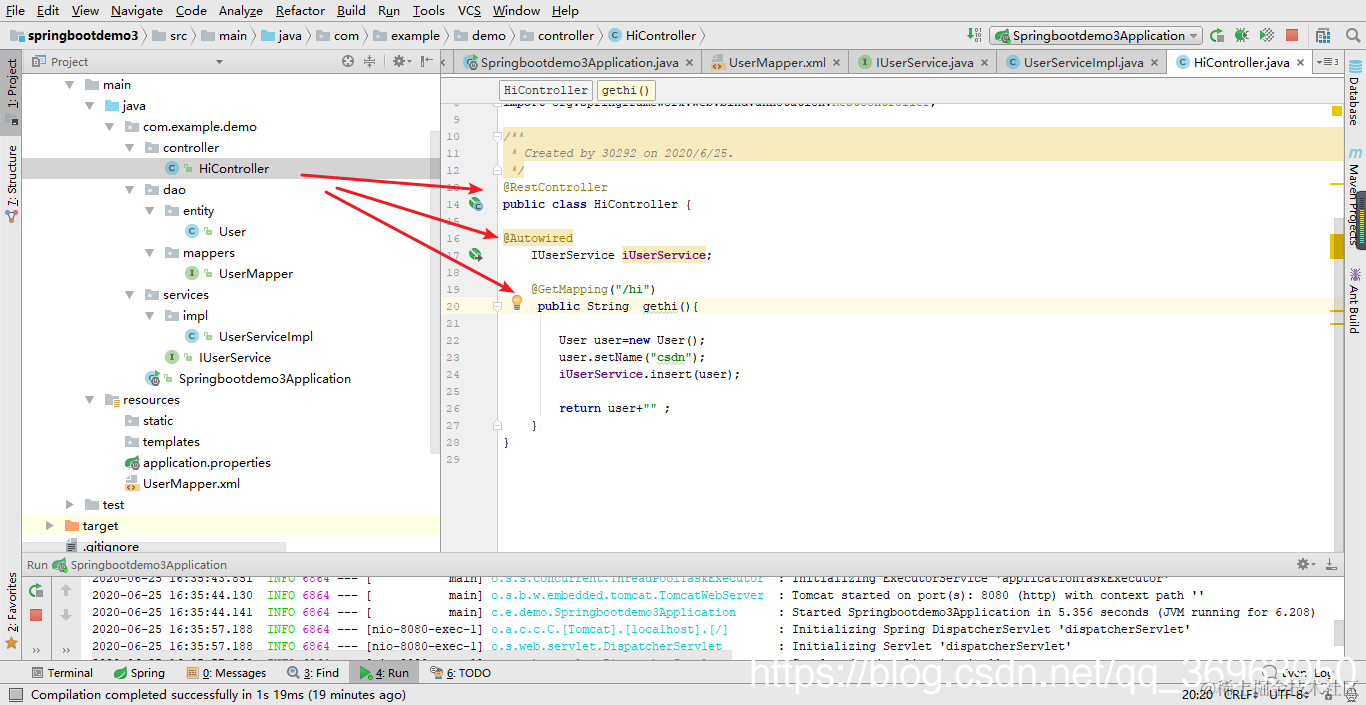Collapse the dao folder
Viewport: 1366px width, 705px height.
point(129,189)
